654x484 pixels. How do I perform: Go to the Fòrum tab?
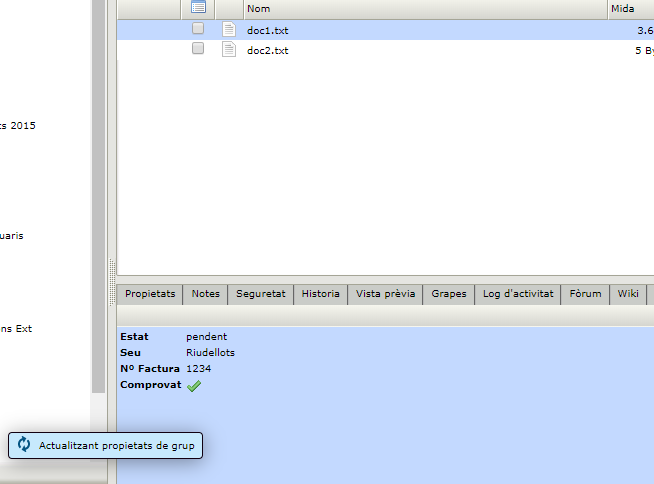pos(585,294)
